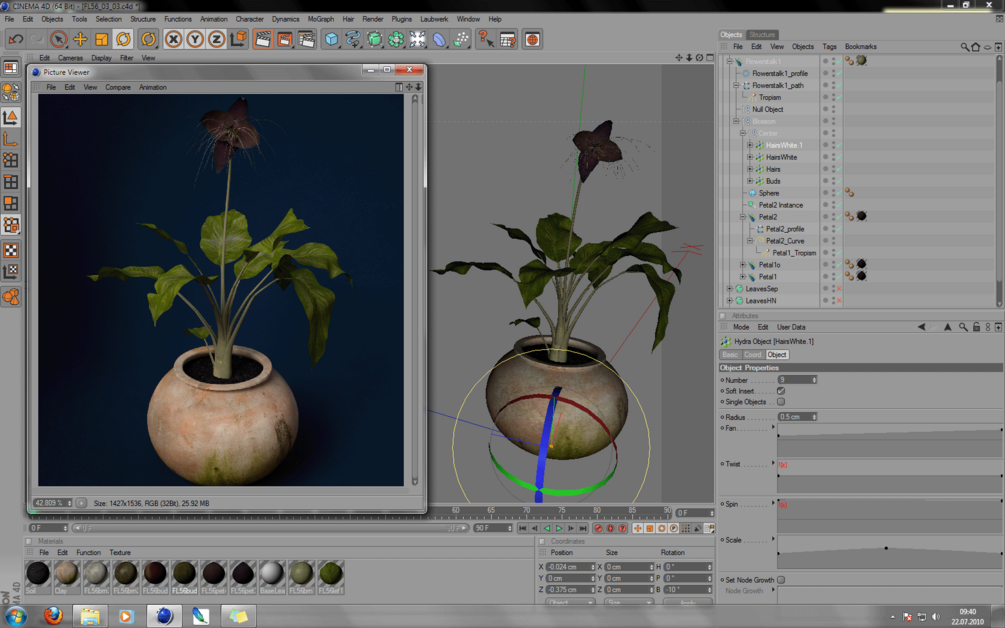
Task: Add a Cube primitive object
Action: point(331,40)
